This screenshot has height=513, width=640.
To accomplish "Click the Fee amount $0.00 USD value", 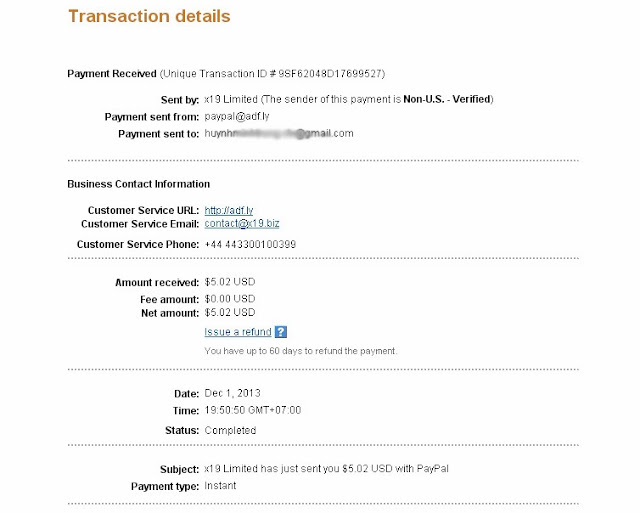I will tap(230, 298).
